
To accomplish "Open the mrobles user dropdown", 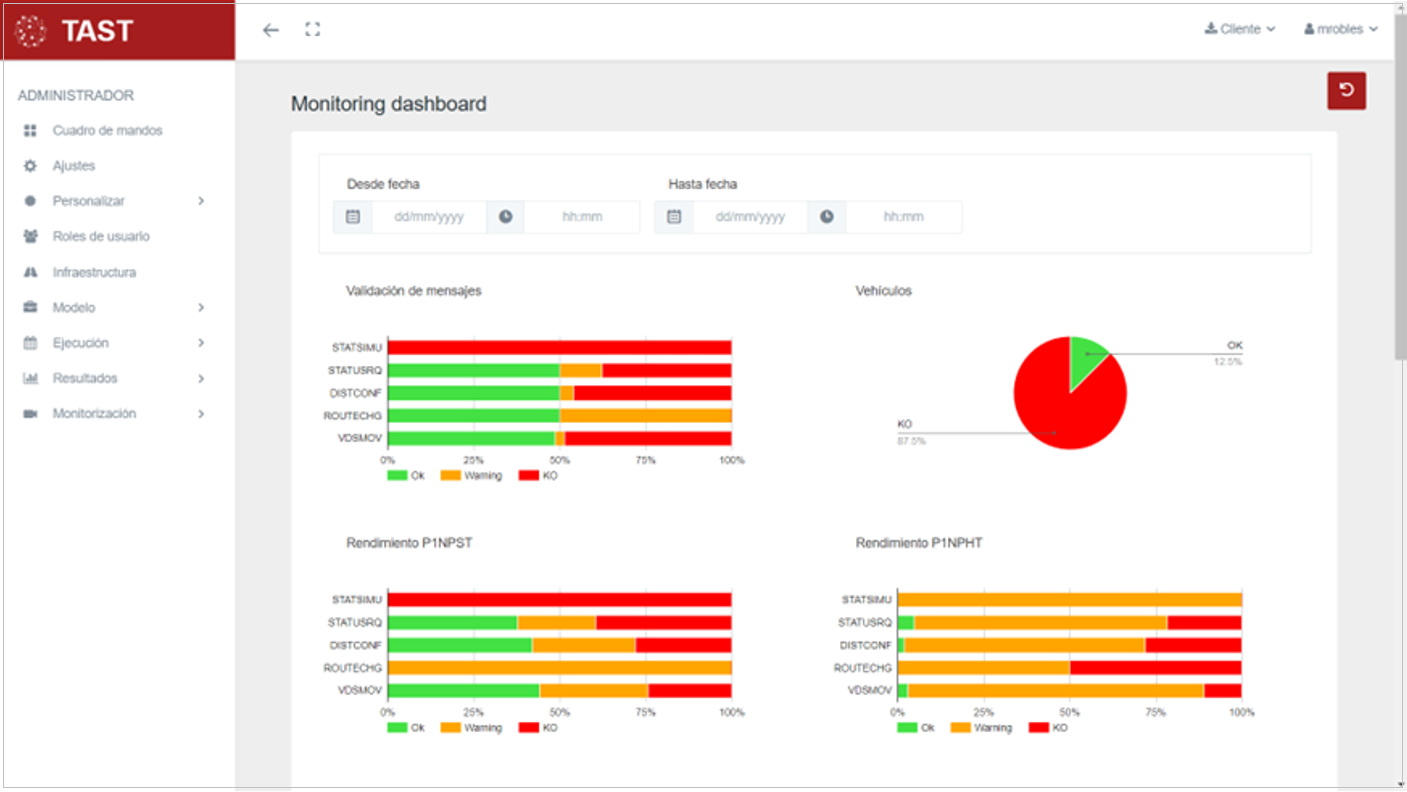I will (x=1340, y=30).
